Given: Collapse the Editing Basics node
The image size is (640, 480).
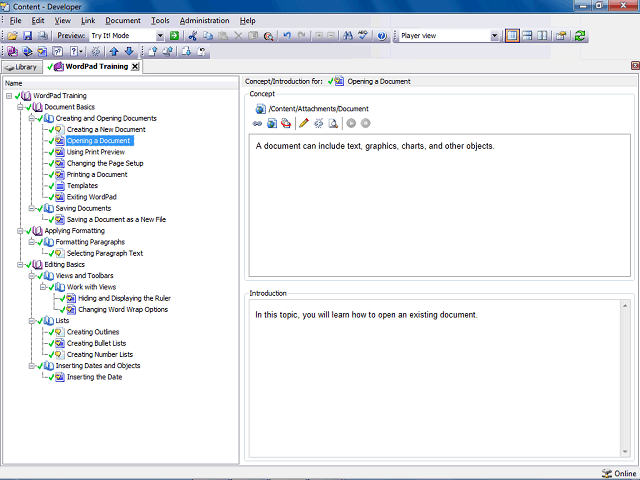Looking at the screenshot, I should 20,264.
